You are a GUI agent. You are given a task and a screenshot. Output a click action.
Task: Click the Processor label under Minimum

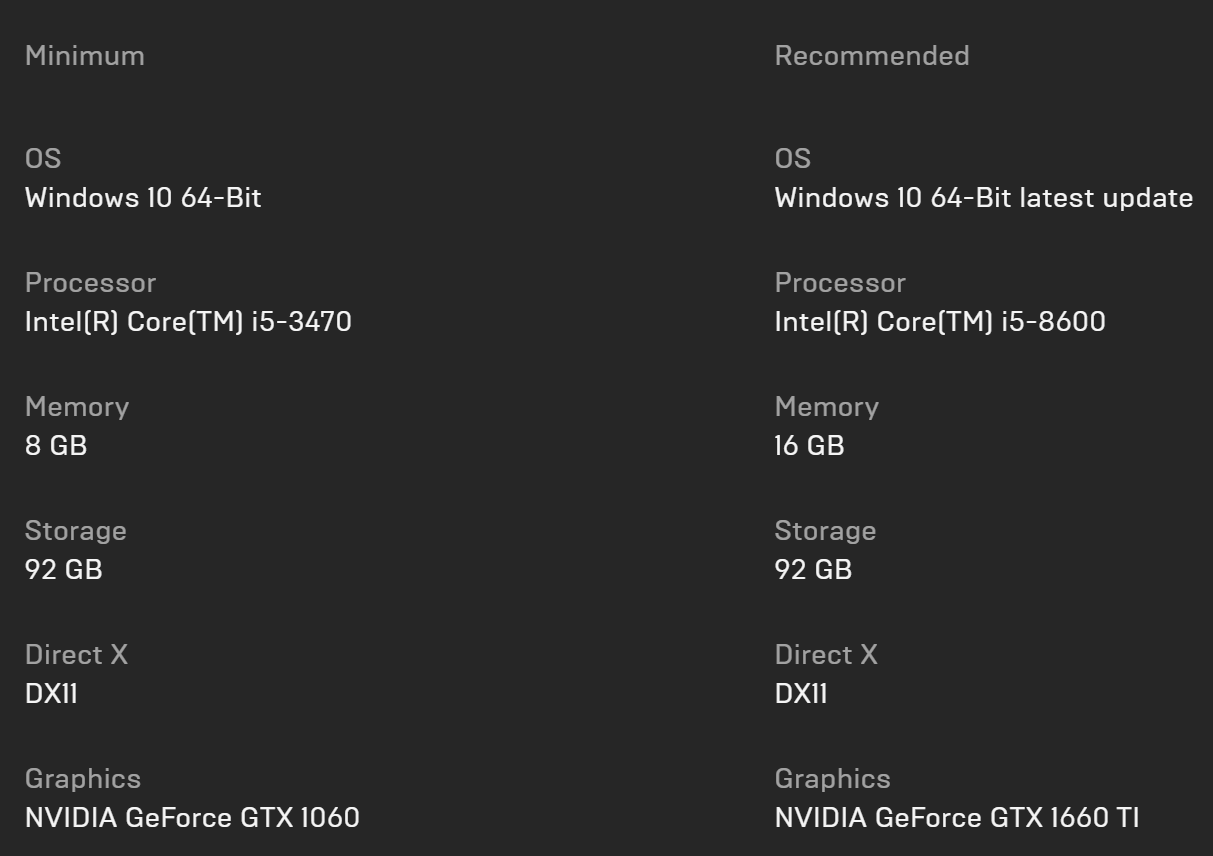pyautogui.click(x=91, y=283)
